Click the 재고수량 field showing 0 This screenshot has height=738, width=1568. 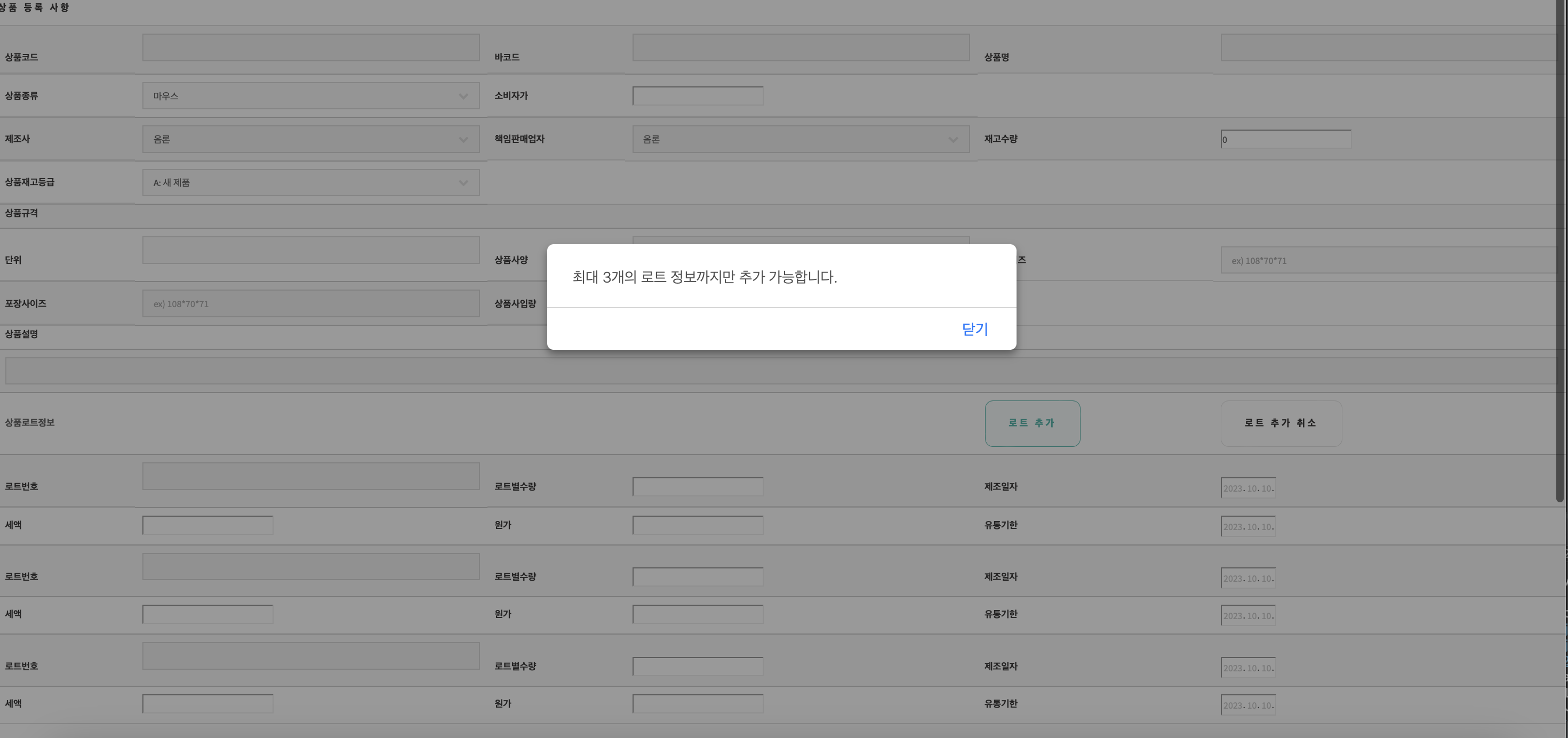pos(1285,139)
